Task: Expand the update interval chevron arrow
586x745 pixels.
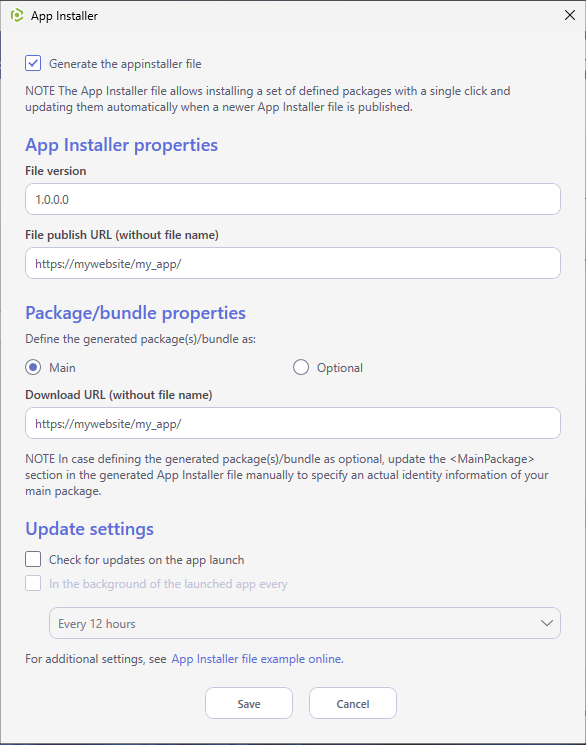Action: tap(547, 623)
